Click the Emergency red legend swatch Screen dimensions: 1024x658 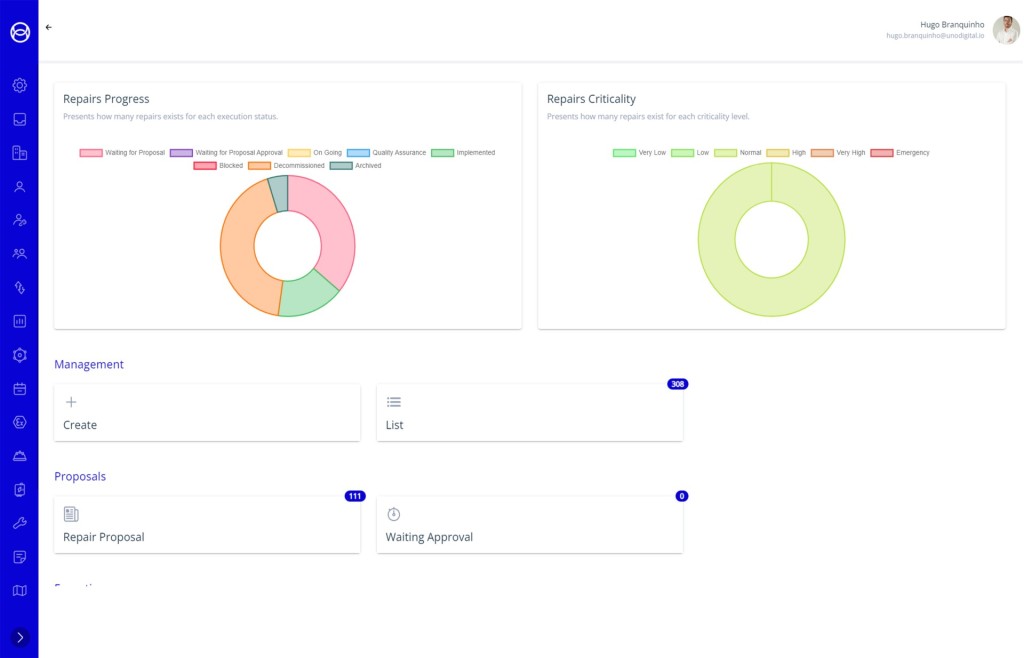[x=882, y=153]
